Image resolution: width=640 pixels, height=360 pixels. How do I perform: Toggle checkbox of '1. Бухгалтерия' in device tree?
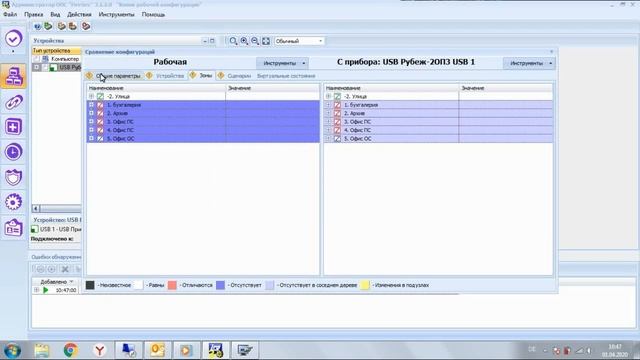coord(338,105)
